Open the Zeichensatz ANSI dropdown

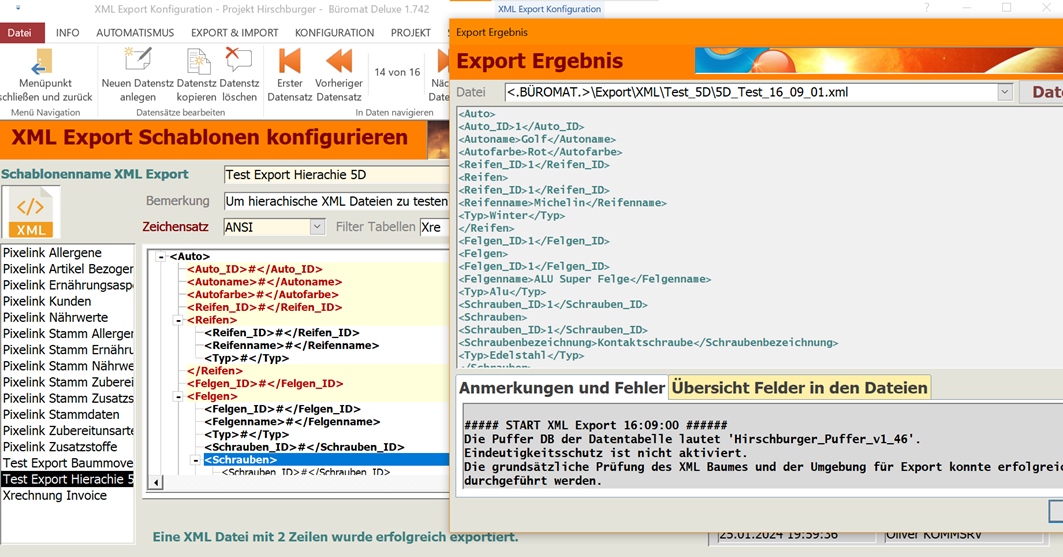click(x=317, y=227)
